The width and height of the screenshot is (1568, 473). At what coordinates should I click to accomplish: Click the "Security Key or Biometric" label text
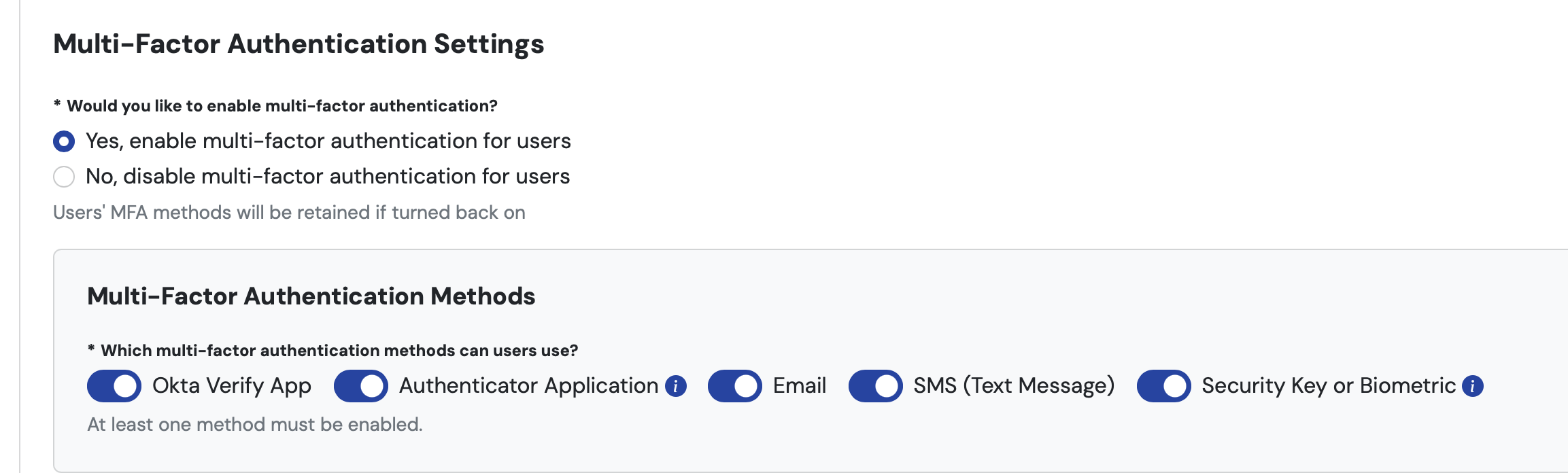click(1329, 386)
